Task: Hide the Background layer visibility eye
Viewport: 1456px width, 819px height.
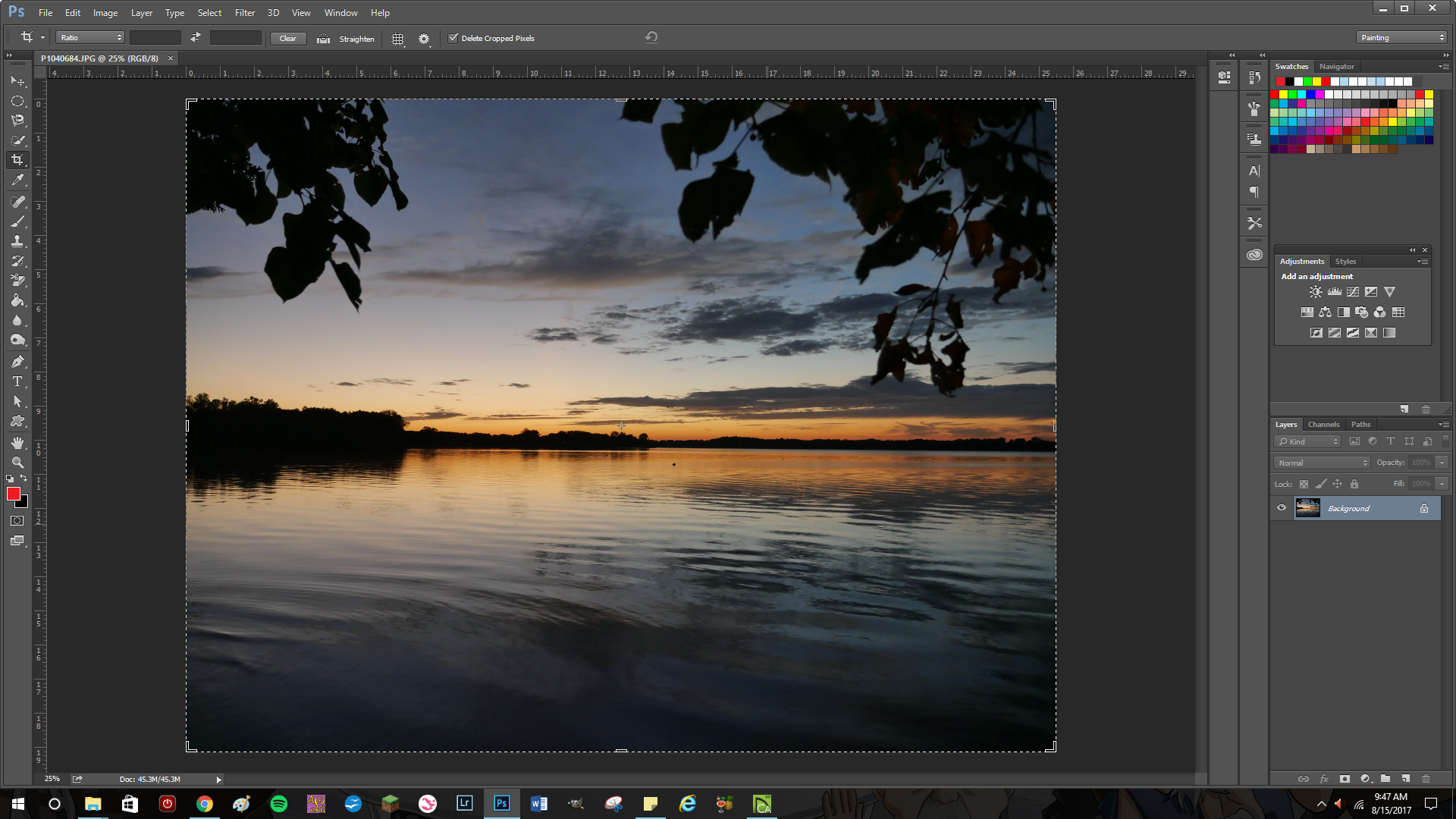Action: pos(1282,508)
